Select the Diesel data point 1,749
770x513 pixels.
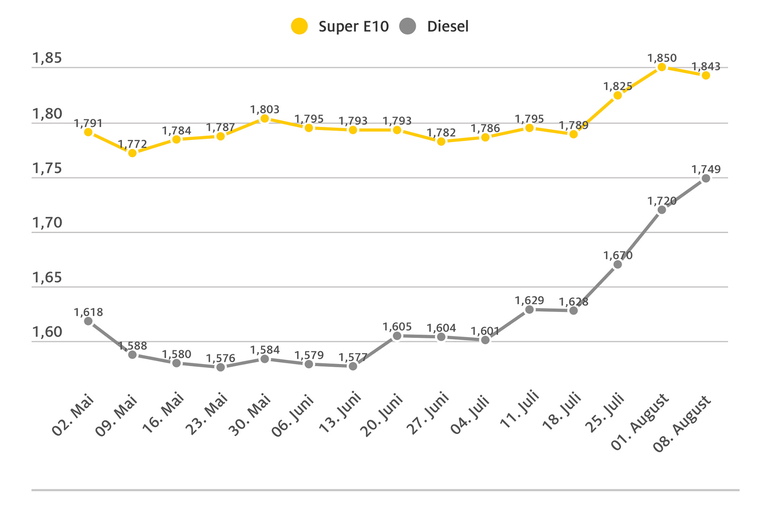706,178
